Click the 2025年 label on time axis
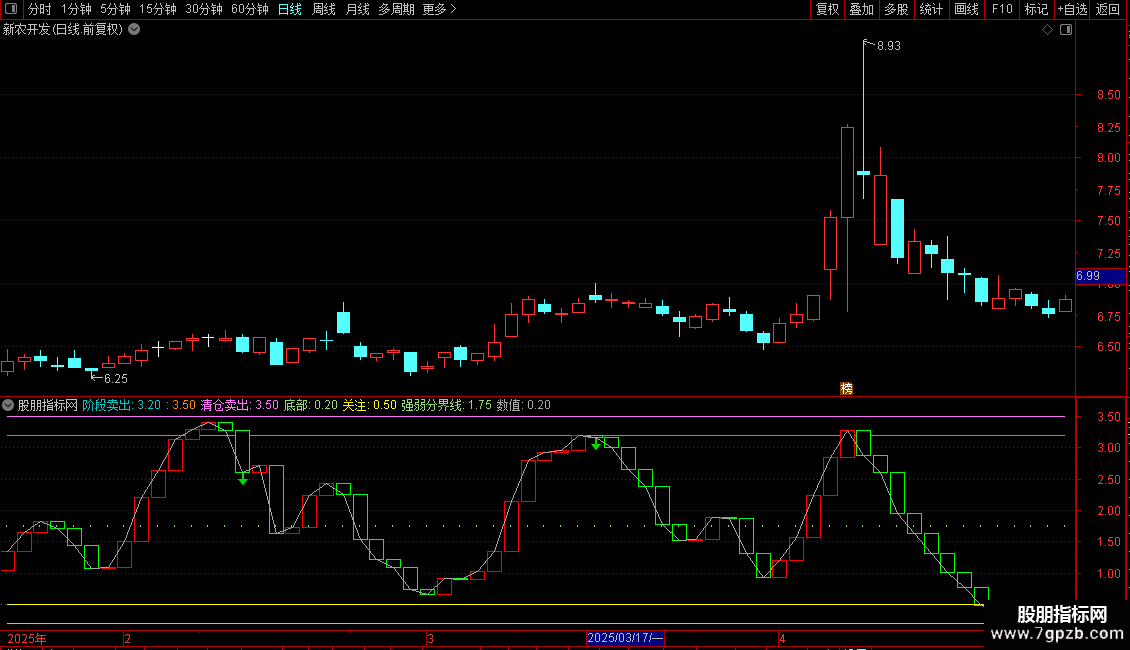Screen dimensions: 1130x650 click(x=27, y=638)
